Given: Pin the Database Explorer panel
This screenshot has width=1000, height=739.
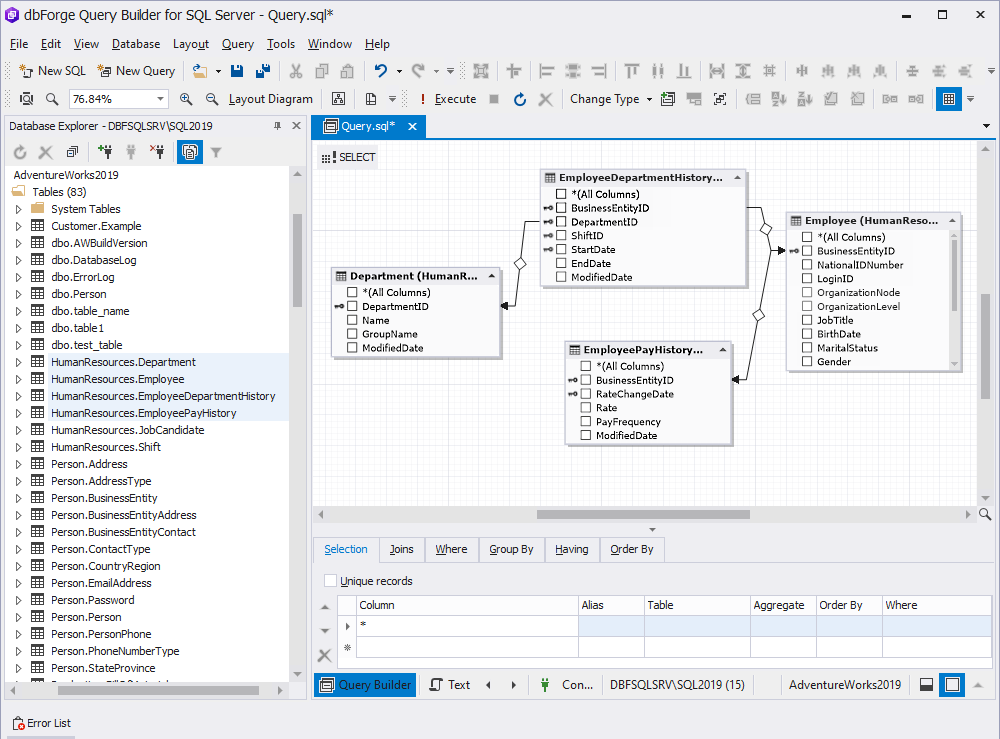Looking at the screenshot, I should [277, 126].
